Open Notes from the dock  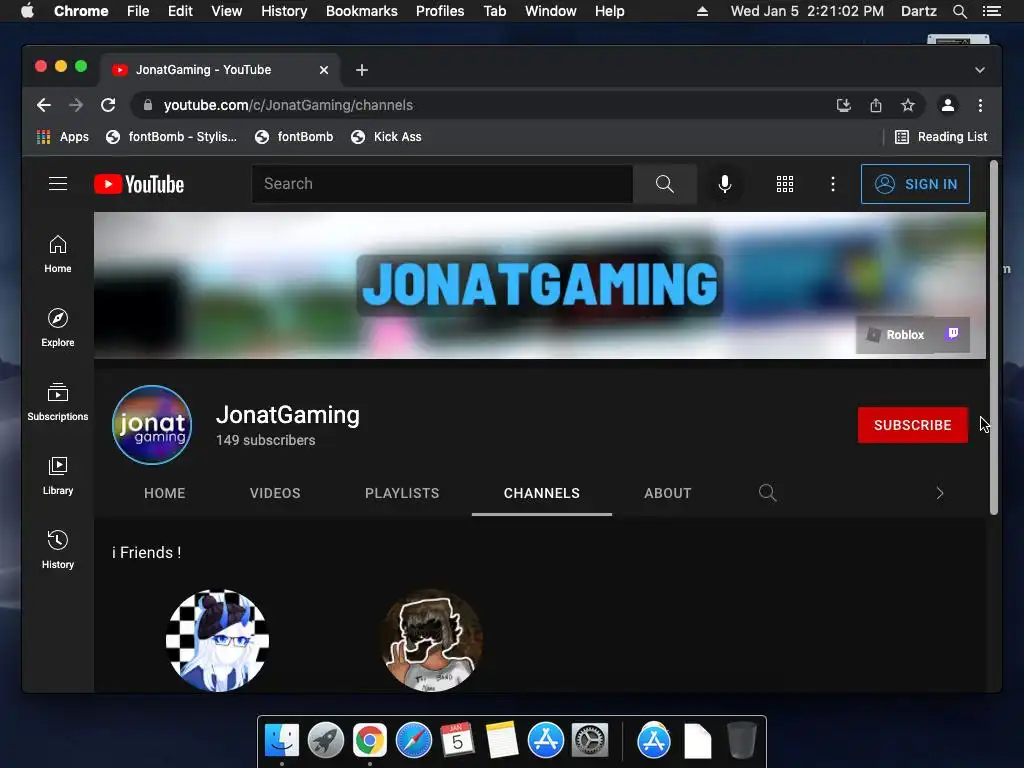coord(502,741)
